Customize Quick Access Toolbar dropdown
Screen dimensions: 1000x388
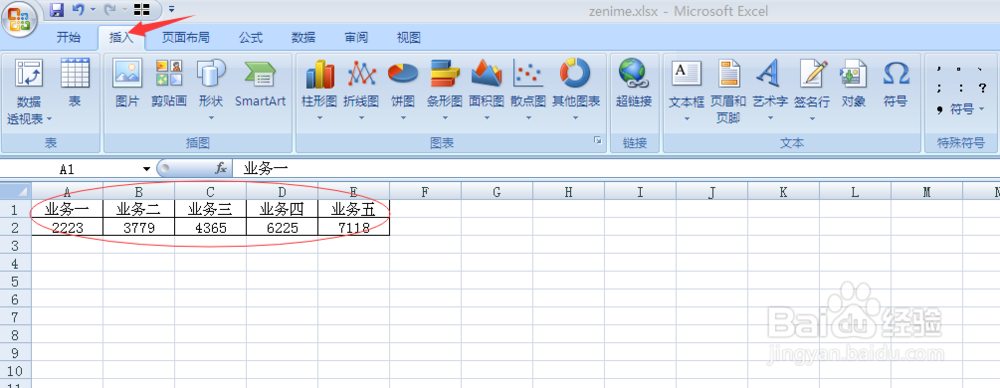(x=172, y=10)
